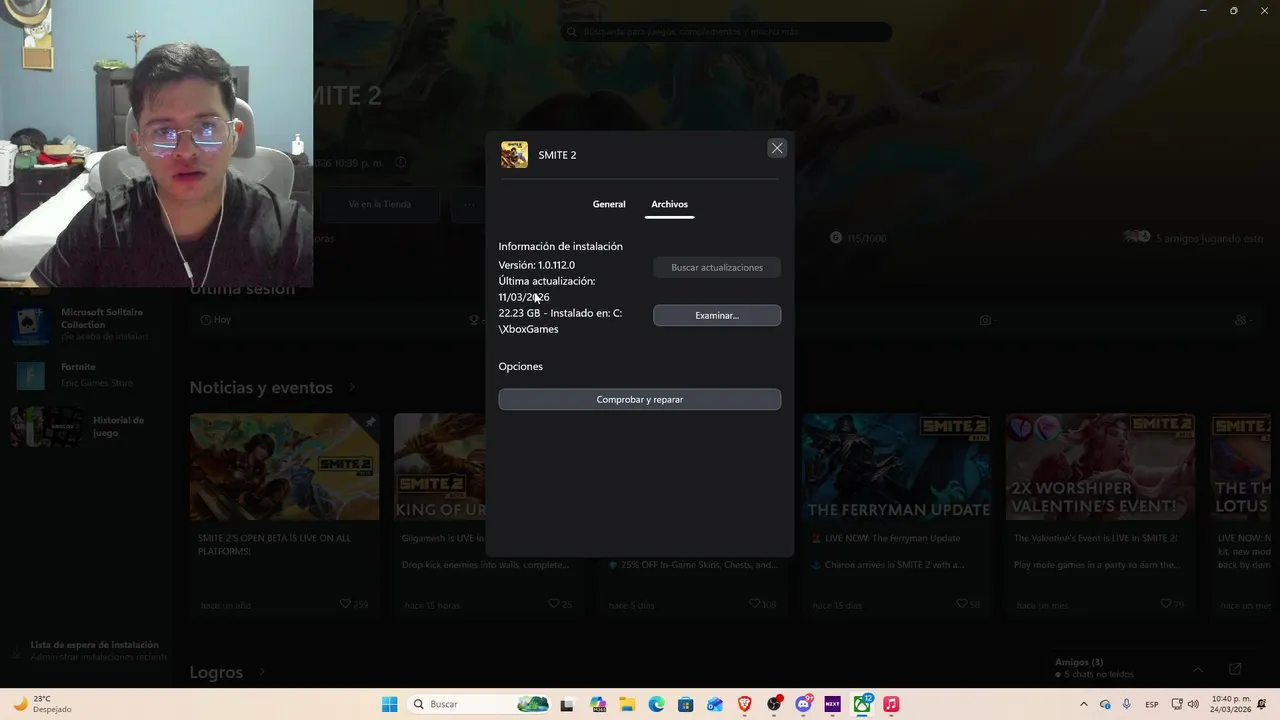Click the Información de instalación heading
Image resolution: width=1280 pixels, height=720 pixels.
pos(561,246)
